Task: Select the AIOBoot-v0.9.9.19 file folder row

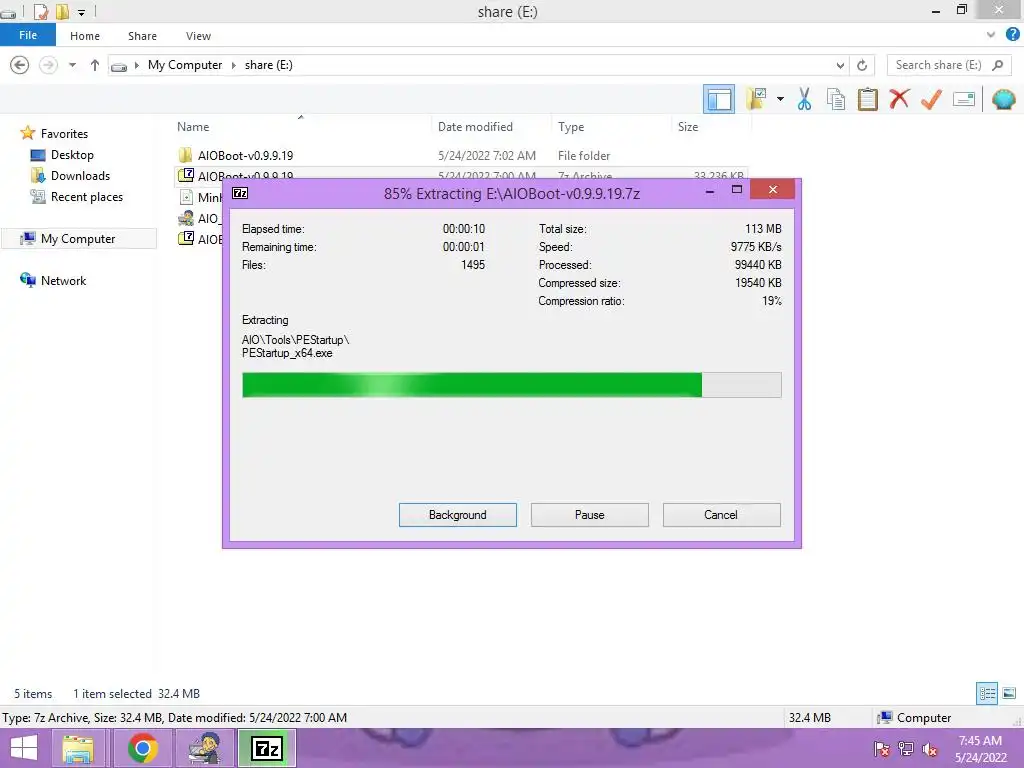Action: (x=462, y=155)
